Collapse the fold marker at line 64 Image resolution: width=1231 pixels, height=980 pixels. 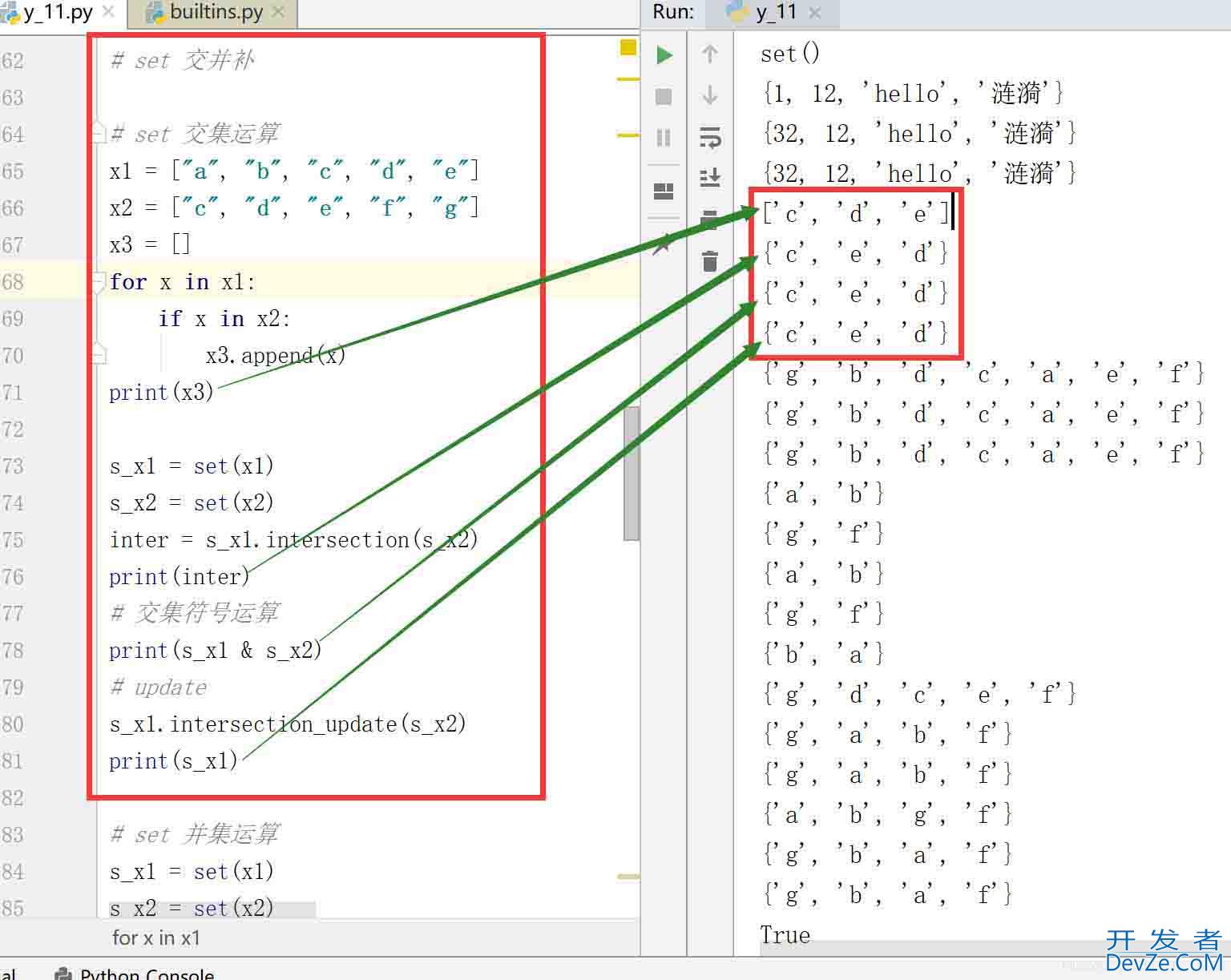tap(99, 132)
